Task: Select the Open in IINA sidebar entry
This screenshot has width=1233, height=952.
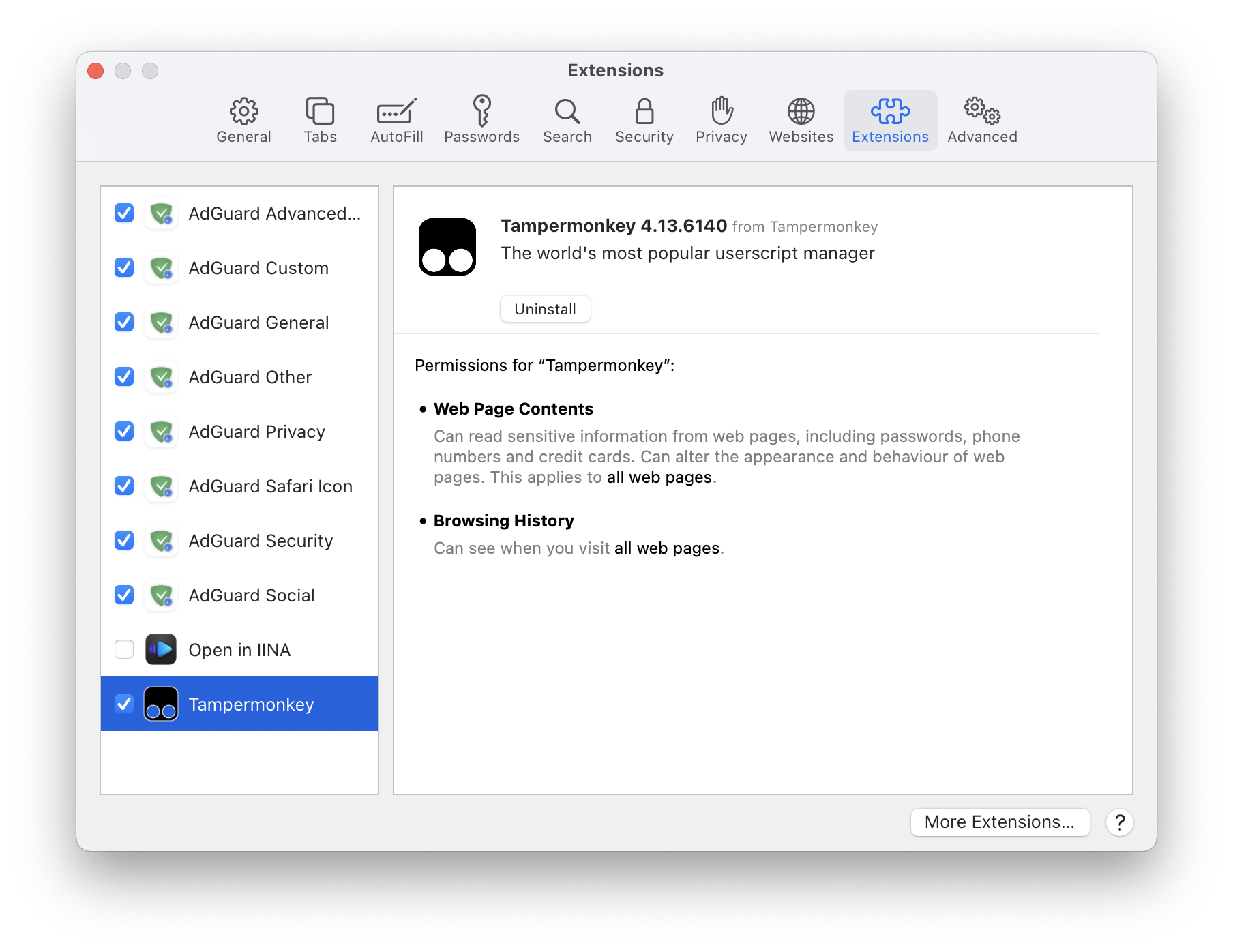Action: (239, 649)
